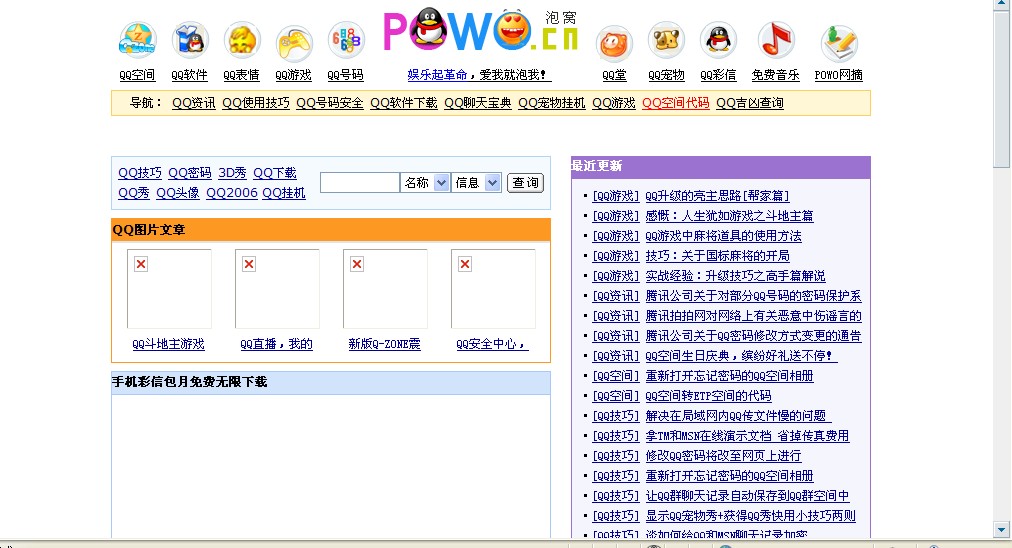
Task: Open QQ号码安全 in the navigation bar
Action: [330, 103]
